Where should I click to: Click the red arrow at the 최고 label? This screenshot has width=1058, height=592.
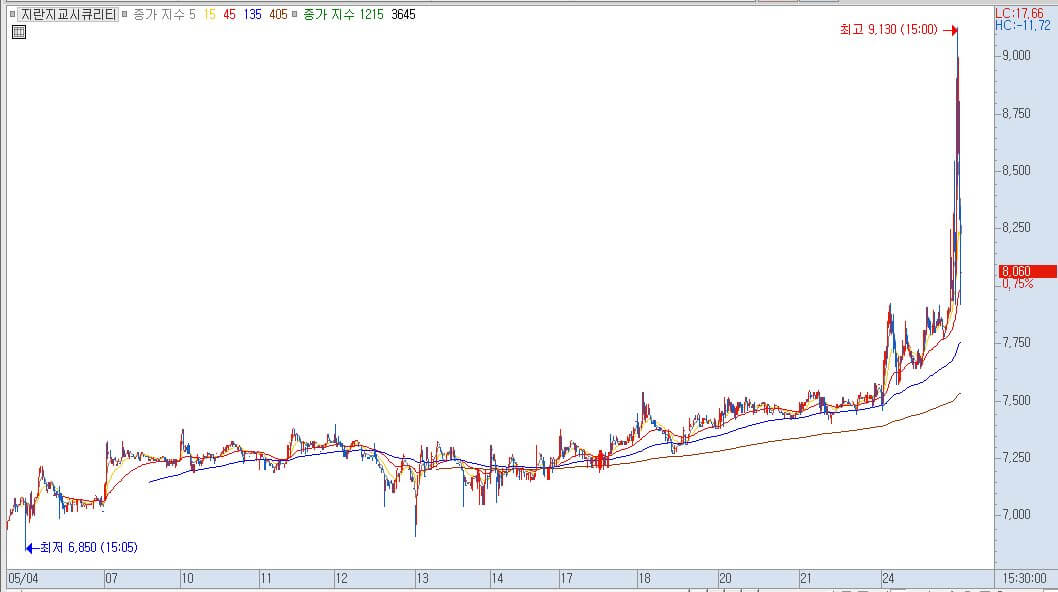point(950,30)
